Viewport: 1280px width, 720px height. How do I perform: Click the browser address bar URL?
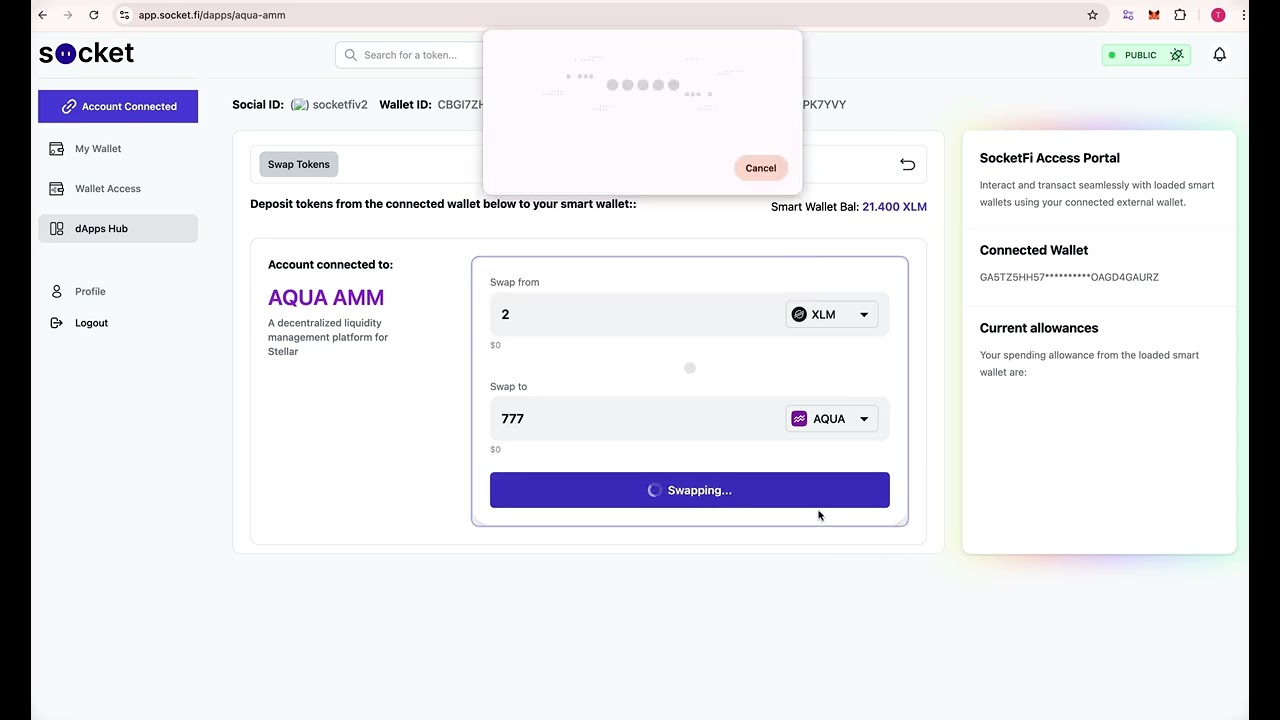pyautogui.click(x=212, y=15)
